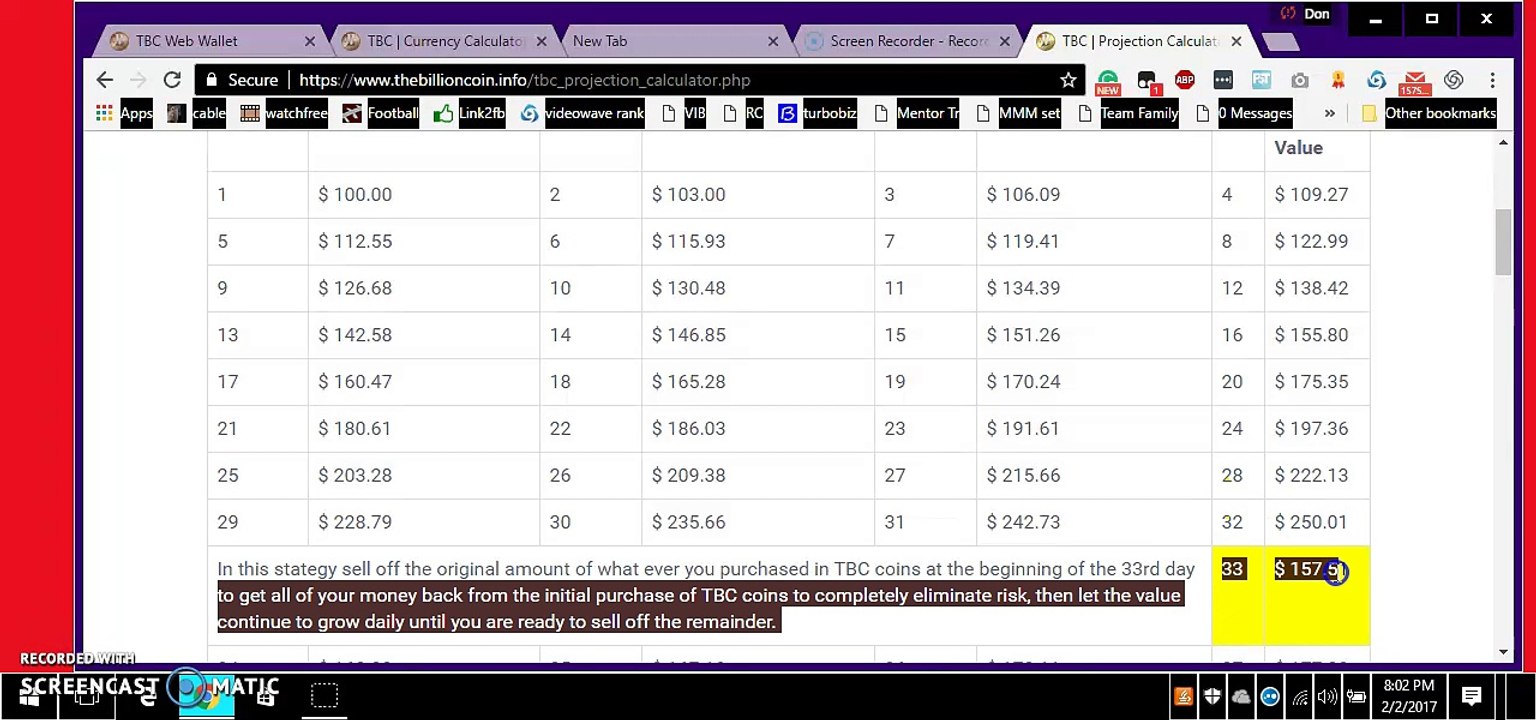Select the $ 146.85 day 14 value
1536x720 pixels.
pos(689,335)
